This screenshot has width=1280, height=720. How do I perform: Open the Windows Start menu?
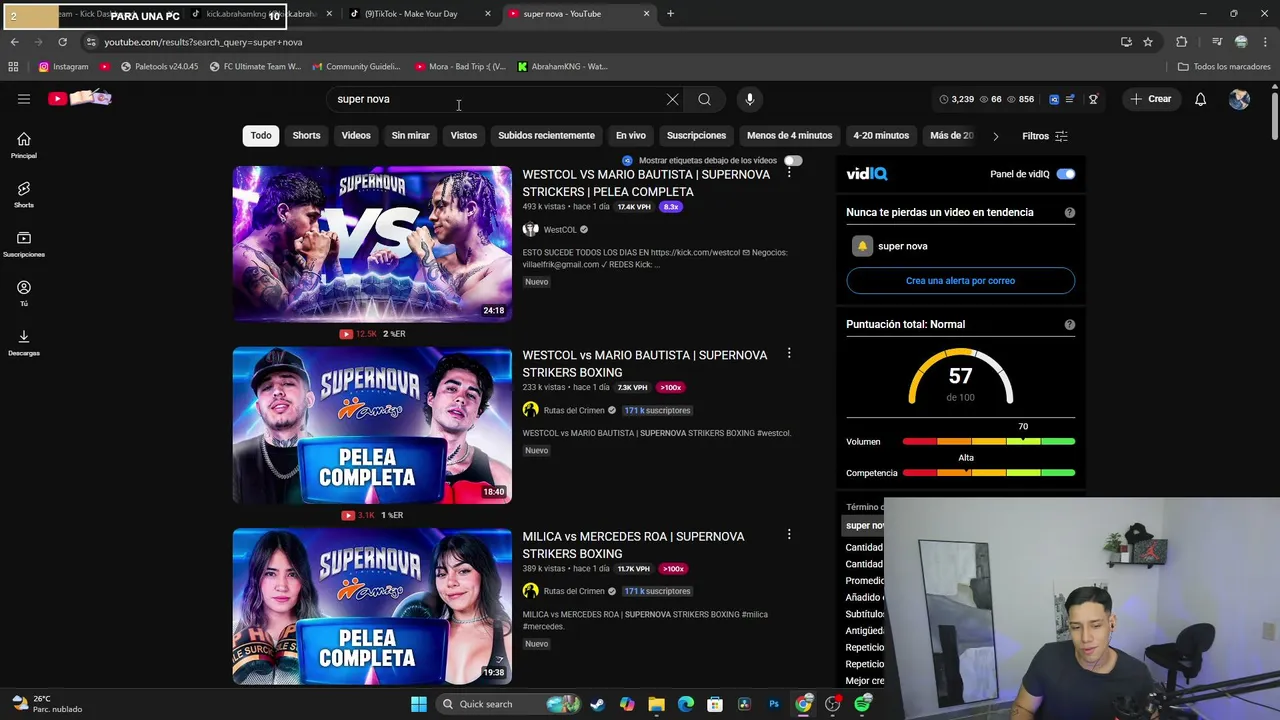click(x=419, y=704)
